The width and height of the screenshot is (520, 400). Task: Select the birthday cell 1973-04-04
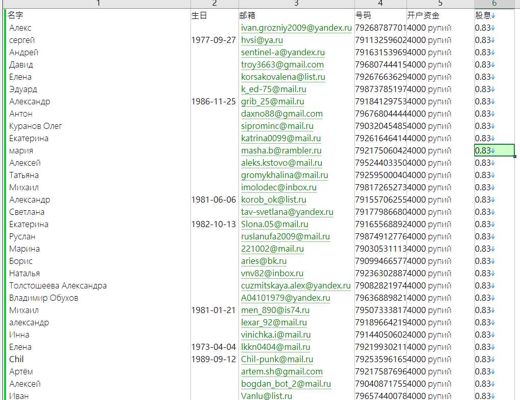(214, 347)
